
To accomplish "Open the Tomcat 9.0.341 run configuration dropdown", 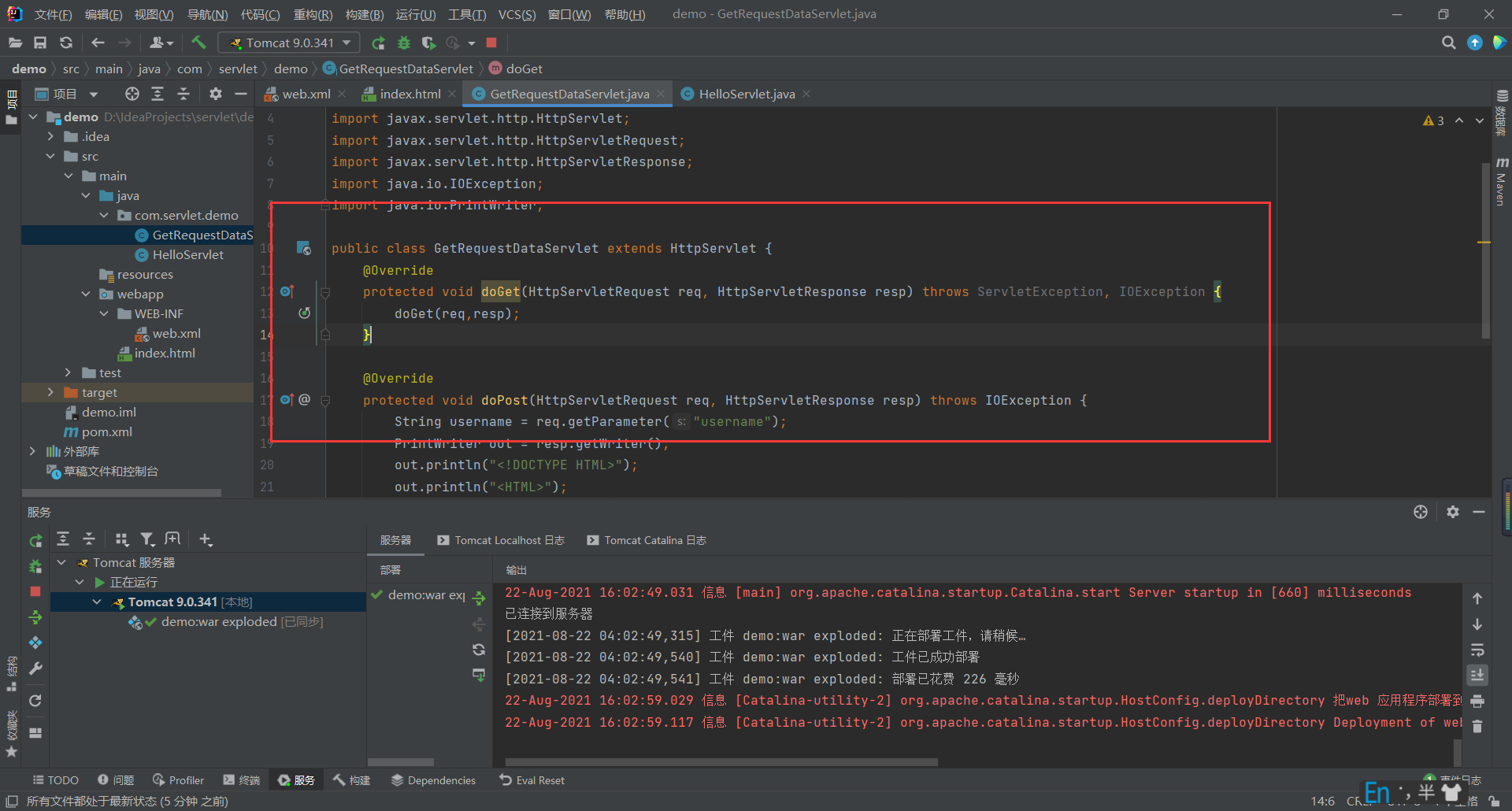I will click(x=289, y=43).
